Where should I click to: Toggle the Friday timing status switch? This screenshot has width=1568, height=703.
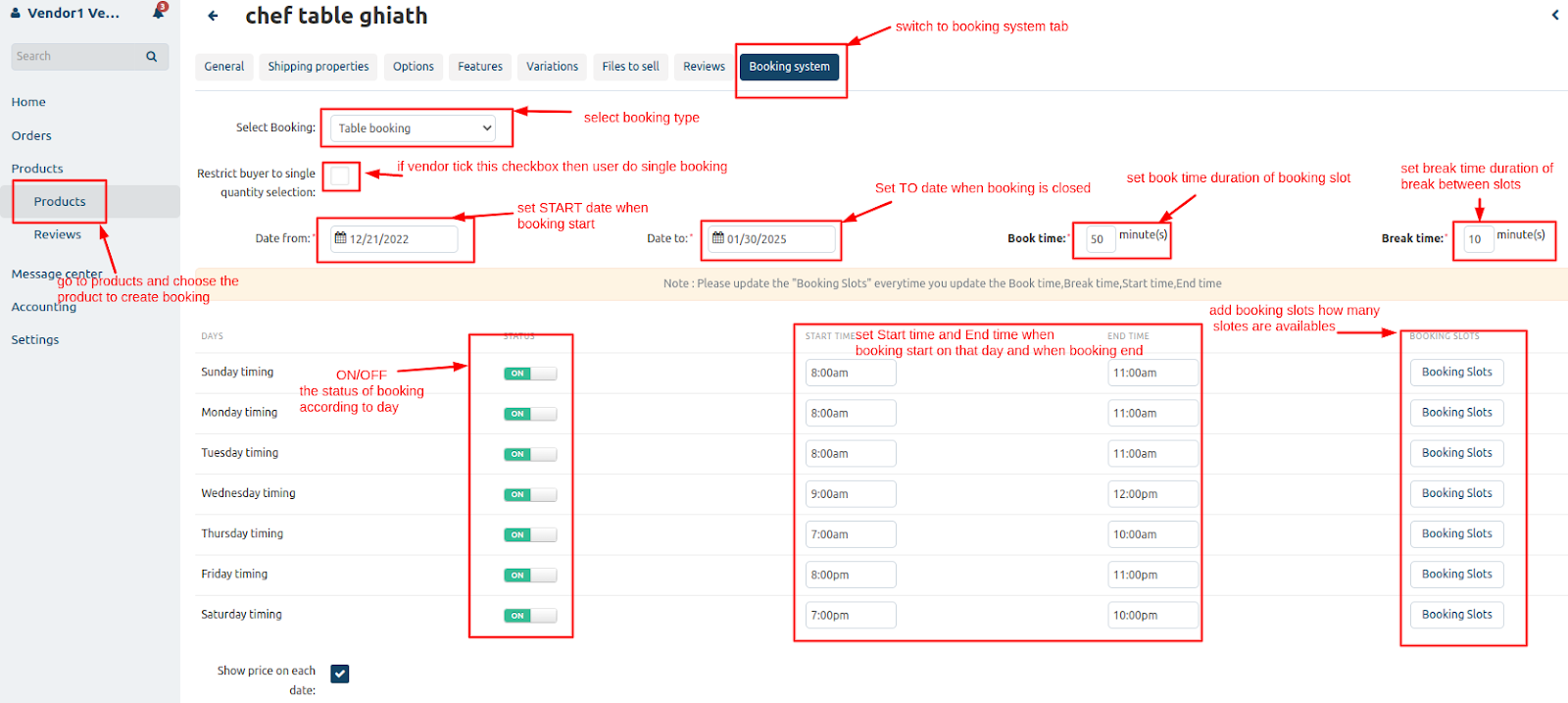tap(530, 576)
